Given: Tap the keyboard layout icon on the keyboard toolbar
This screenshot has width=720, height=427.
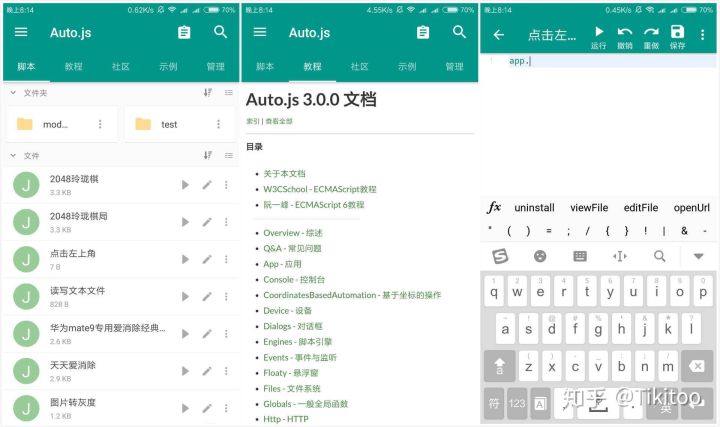Looking at the screenshot, I should coord(580,256).
